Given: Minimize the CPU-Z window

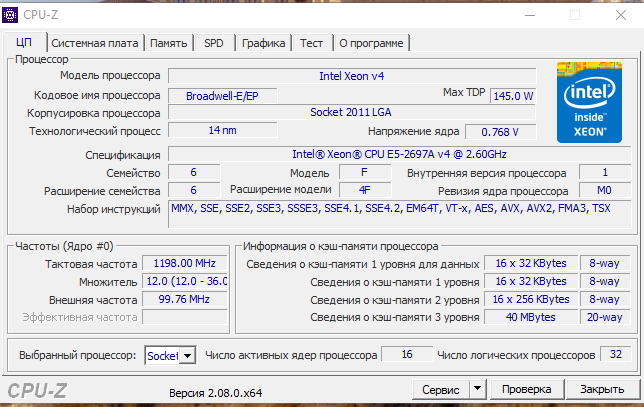Looking at the screenshot, I should (530, 16).
